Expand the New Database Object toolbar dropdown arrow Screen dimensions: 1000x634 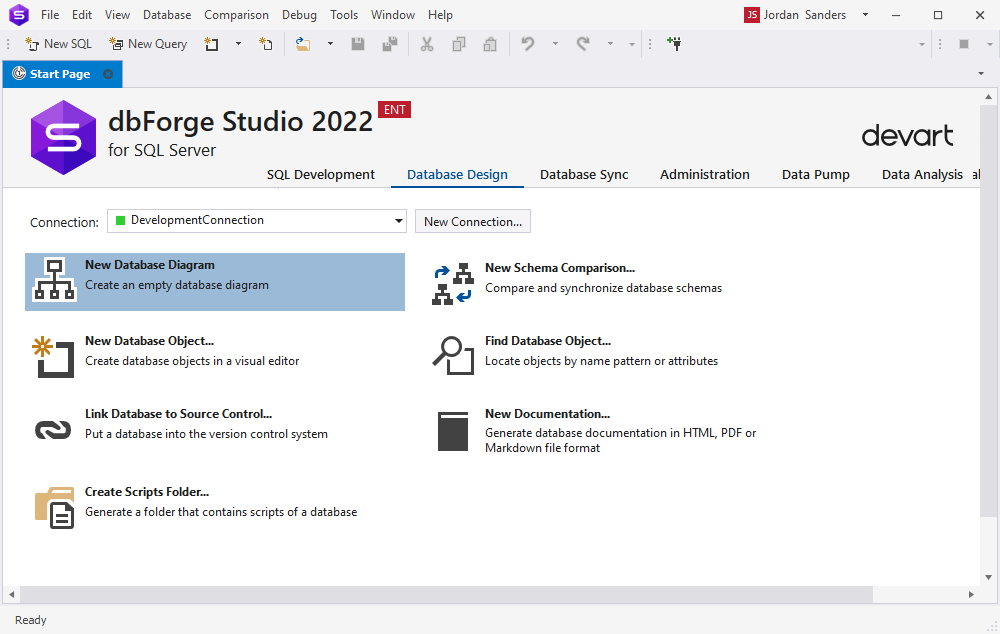click(x=239, y=44)
